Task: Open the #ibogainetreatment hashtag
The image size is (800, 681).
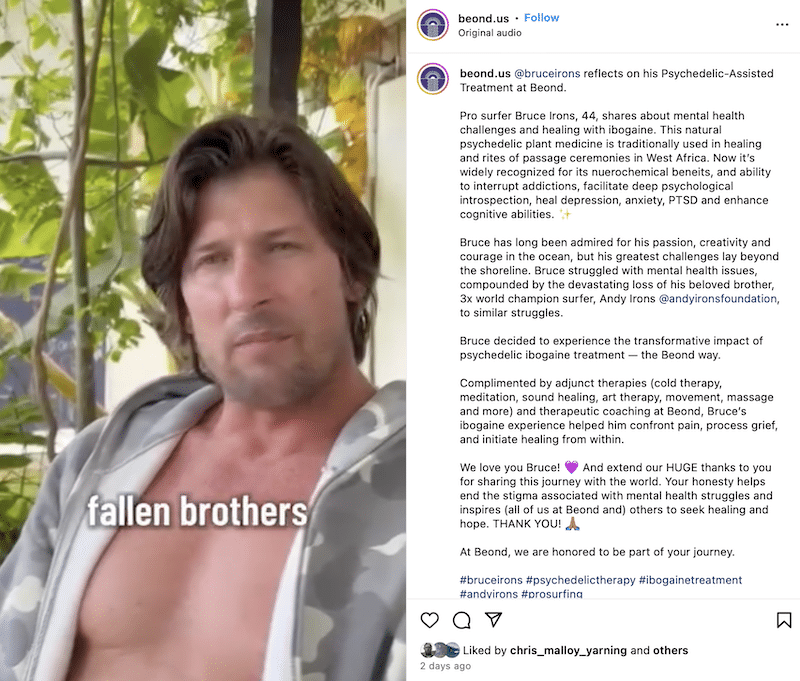Action: point(690,580)
